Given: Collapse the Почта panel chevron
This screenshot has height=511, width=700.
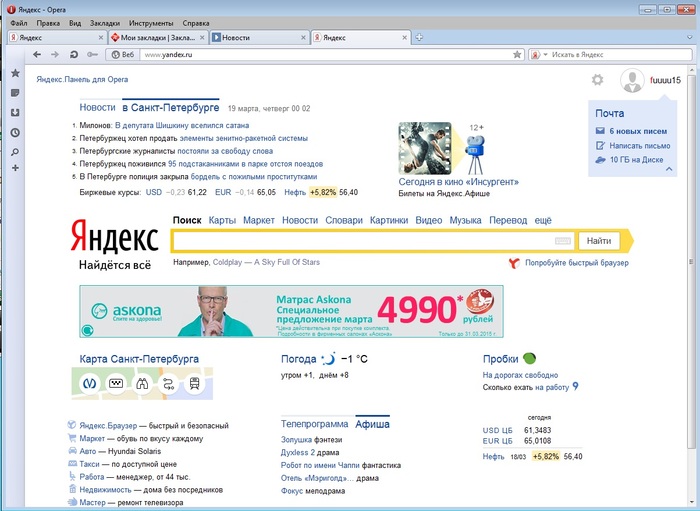Looking at the screenshot, I should 669,169.
